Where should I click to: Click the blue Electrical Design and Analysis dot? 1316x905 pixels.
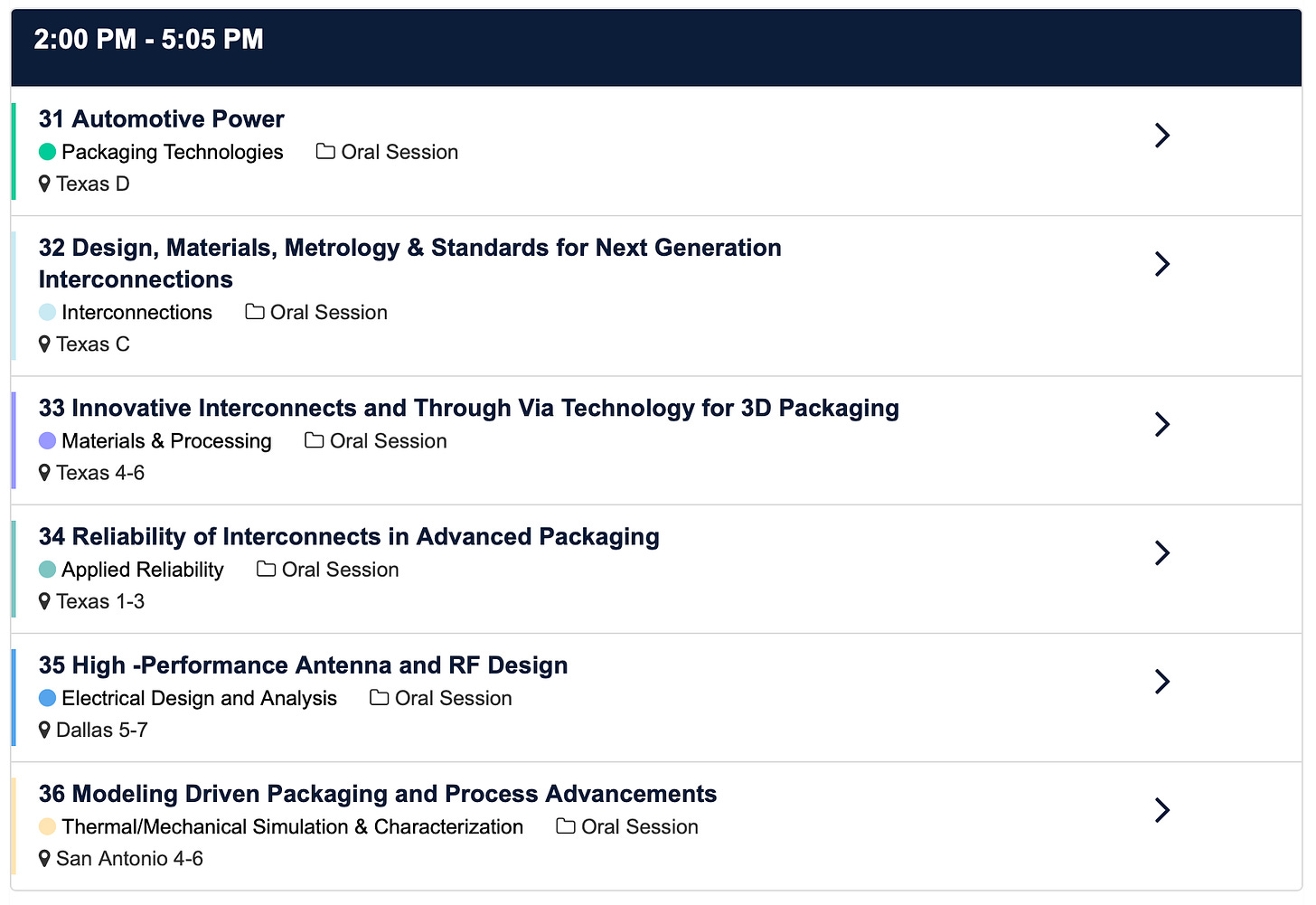pyautogui.click(x=48, y=698)
